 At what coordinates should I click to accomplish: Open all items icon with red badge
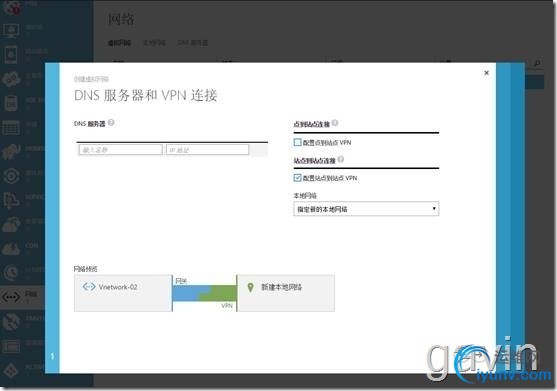11,7
